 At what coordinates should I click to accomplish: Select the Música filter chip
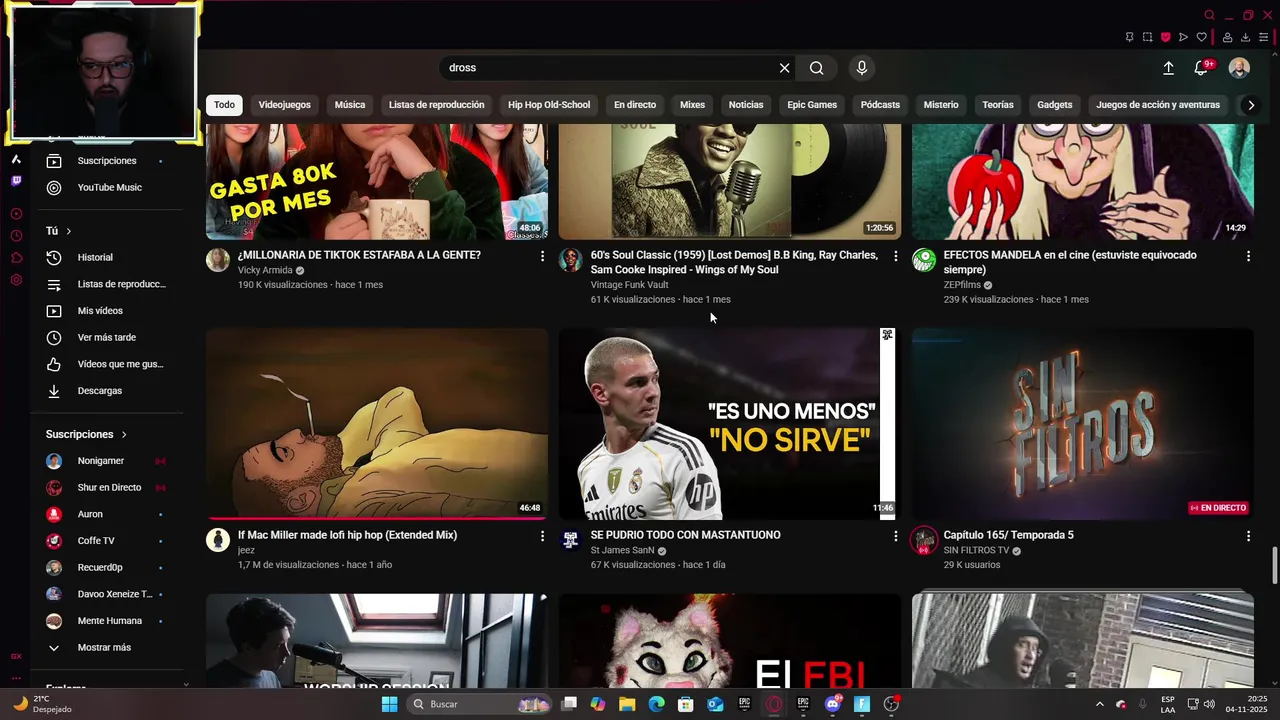coord(350,105)
